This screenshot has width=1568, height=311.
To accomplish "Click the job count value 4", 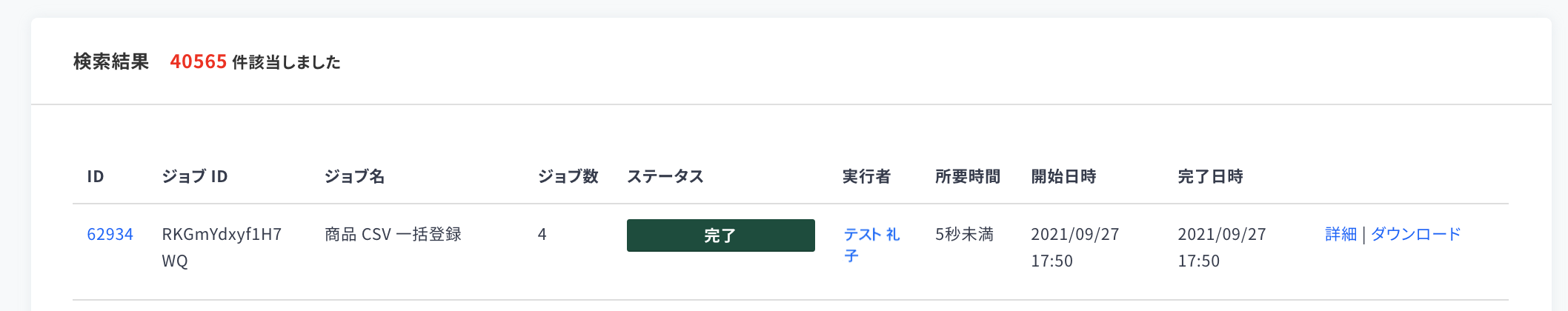I will click(542, 235).
